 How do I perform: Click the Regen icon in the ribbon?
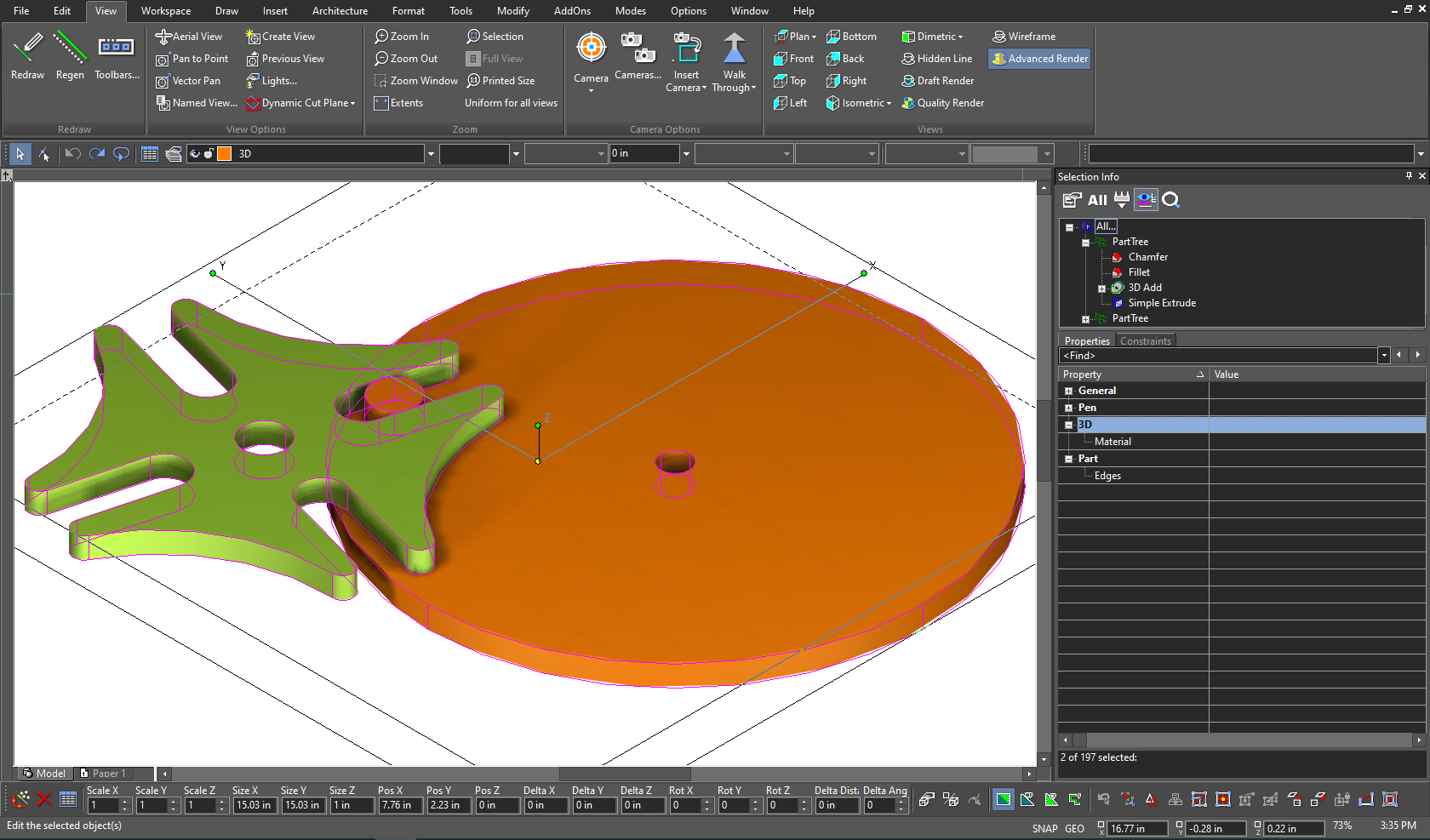pyautogui.click(x=70, y=49)
